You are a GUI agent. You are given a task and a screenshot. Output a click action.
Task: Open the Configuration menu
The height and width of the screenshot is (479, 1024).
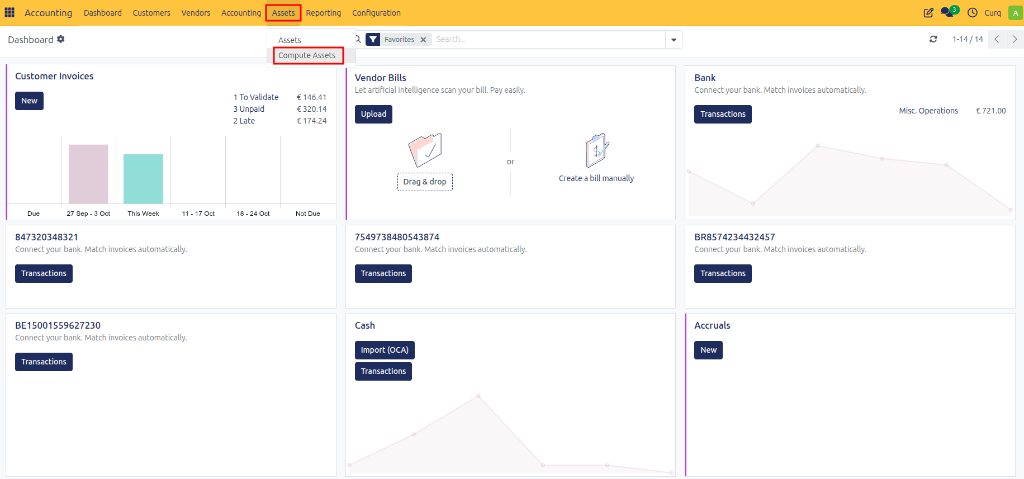(376, 12)
